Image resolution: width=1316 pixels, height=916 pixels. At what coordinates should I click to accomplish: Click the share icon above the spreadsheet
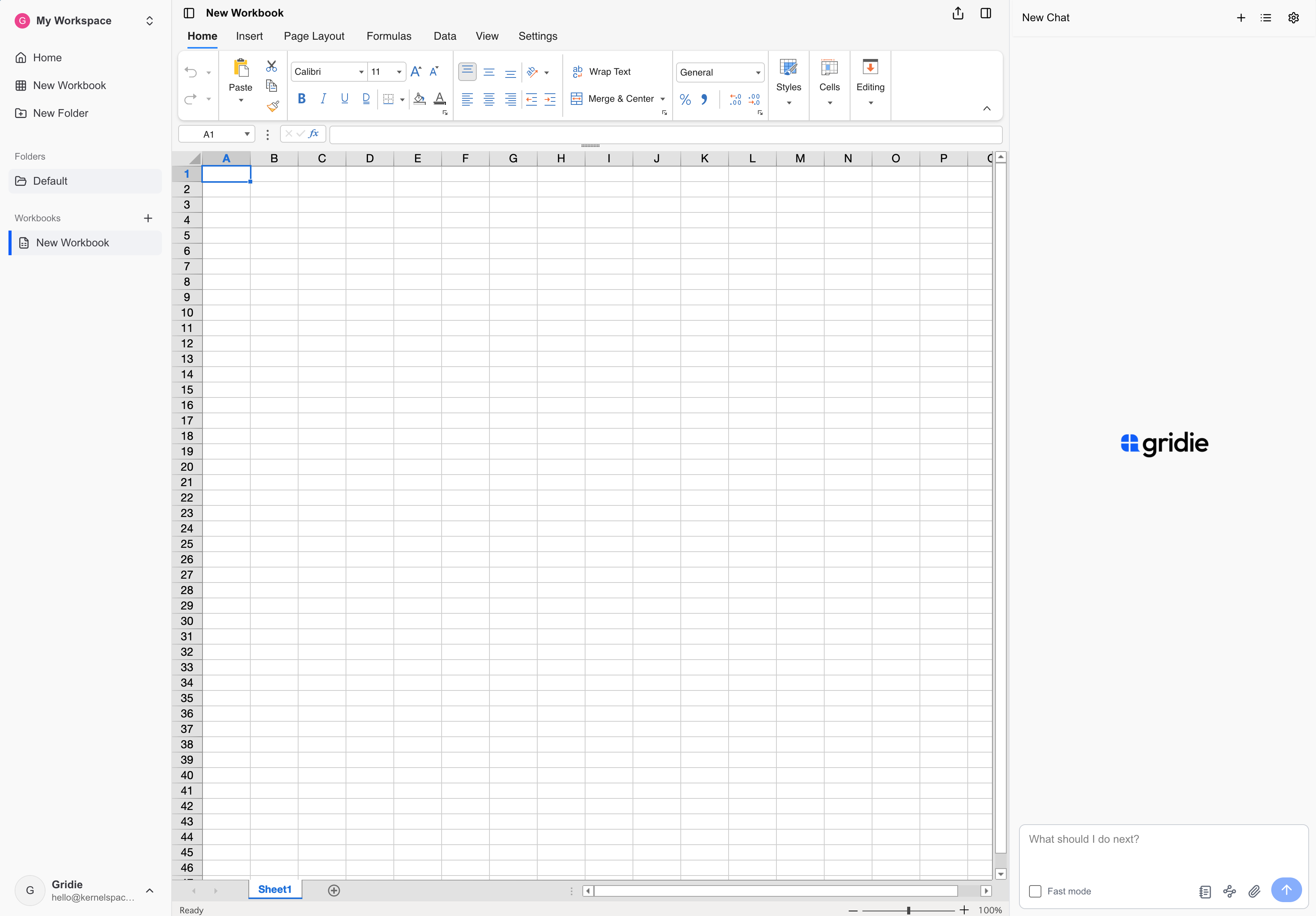(x=957, y=13)
